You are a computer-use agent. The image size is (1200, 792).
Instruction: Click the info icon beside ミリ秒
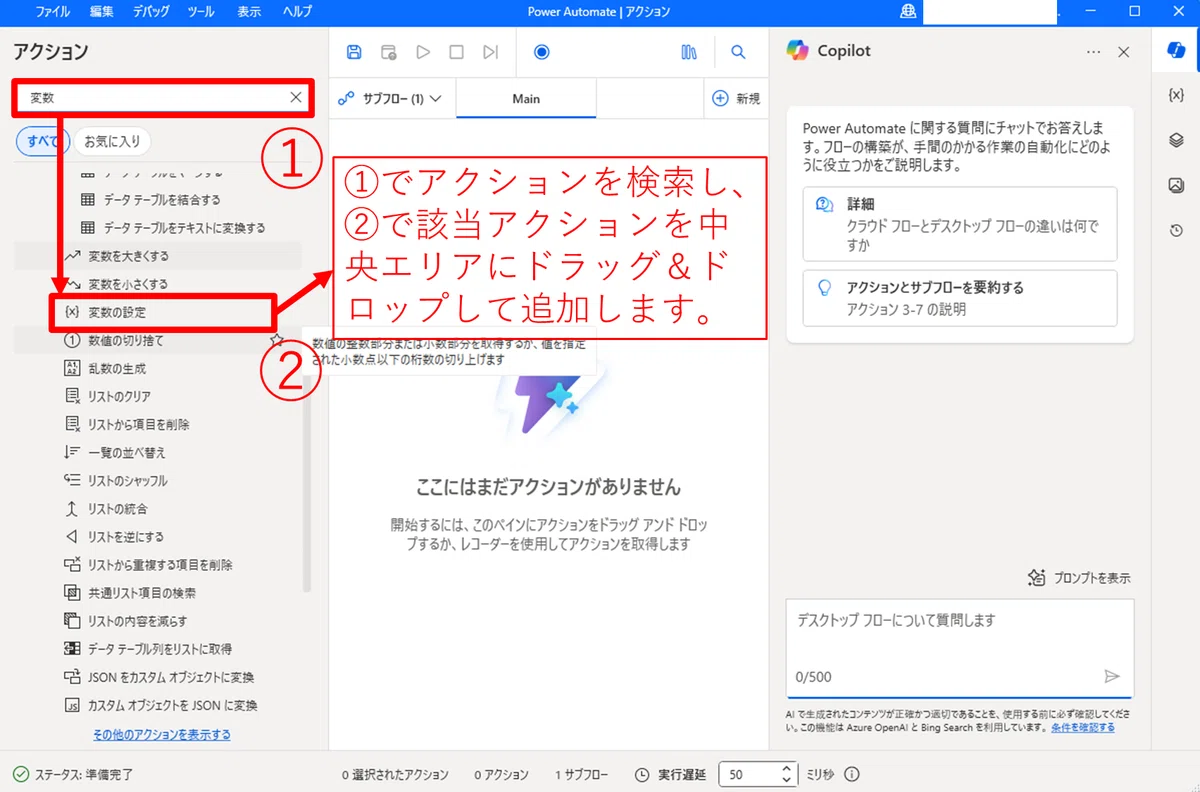(852, 775)
